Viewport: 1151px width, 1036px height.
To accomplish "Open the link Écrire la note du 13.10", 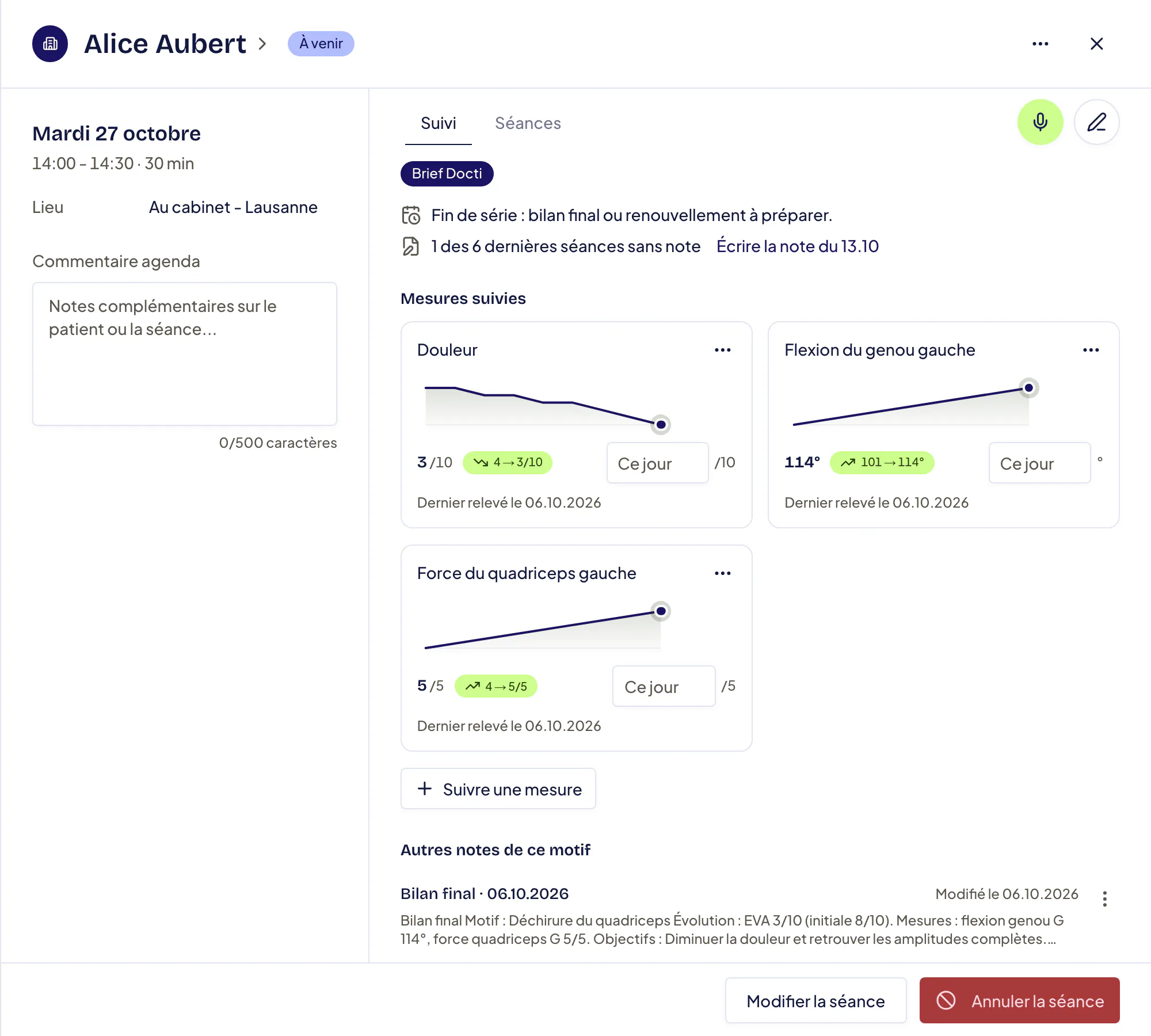I will click(797, 246).
